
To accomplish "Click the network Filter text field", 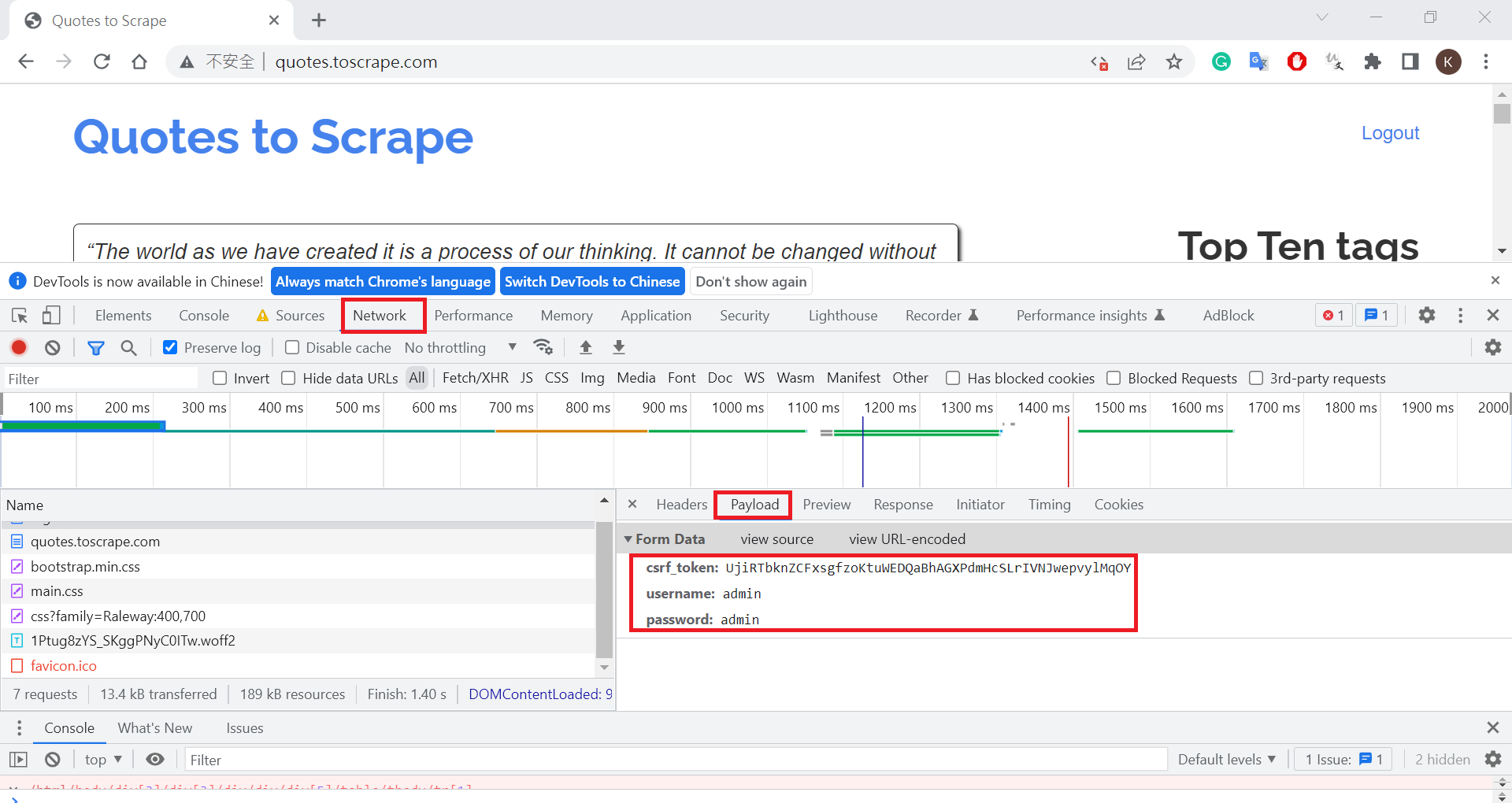I will (101, 379).
